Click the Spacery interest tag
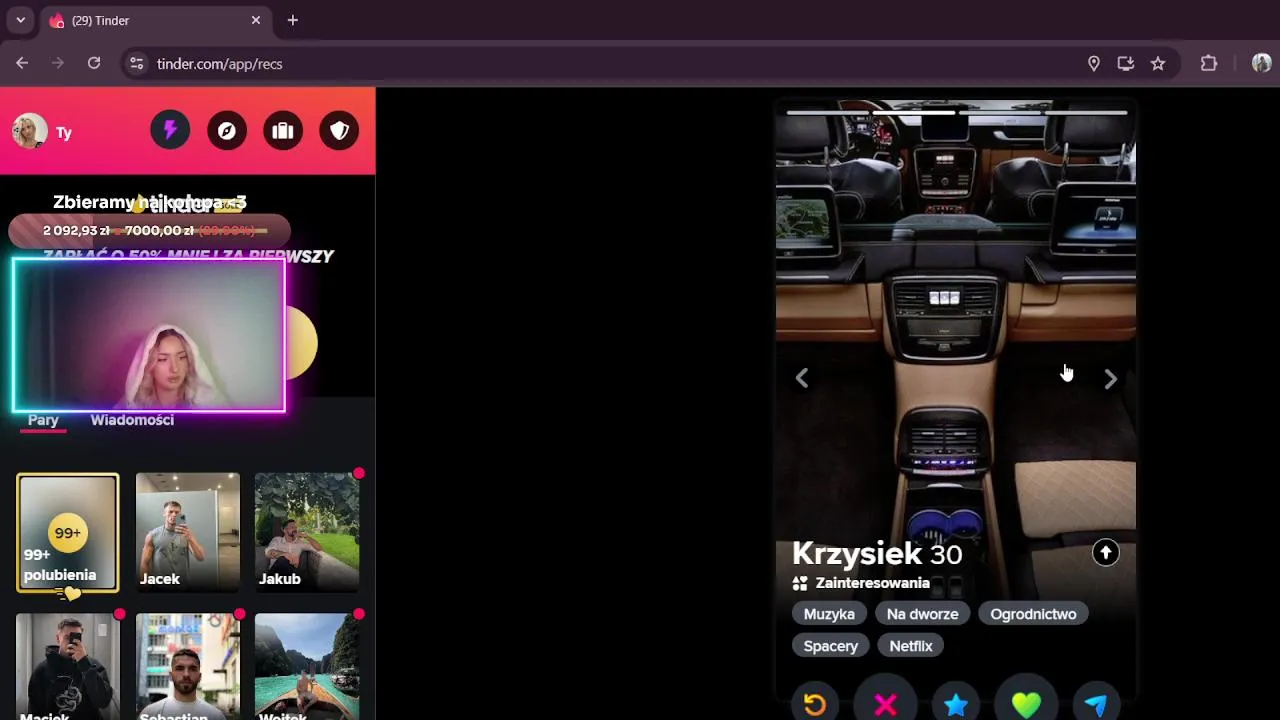Viewport: 1280px width, 720px height. pos(831,646)
